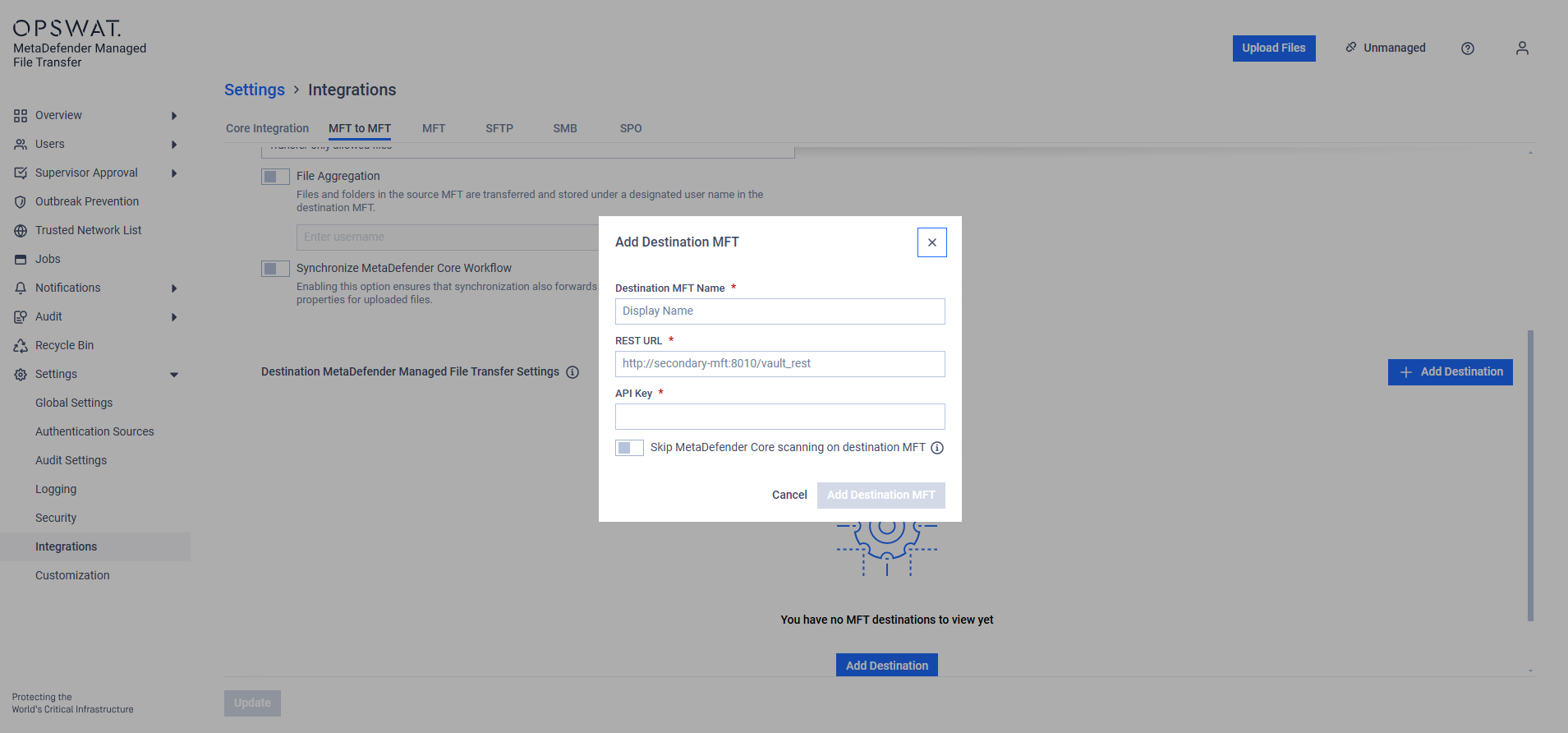
Task: Click the Add Destination MFT button
Action: pos(881,496)
